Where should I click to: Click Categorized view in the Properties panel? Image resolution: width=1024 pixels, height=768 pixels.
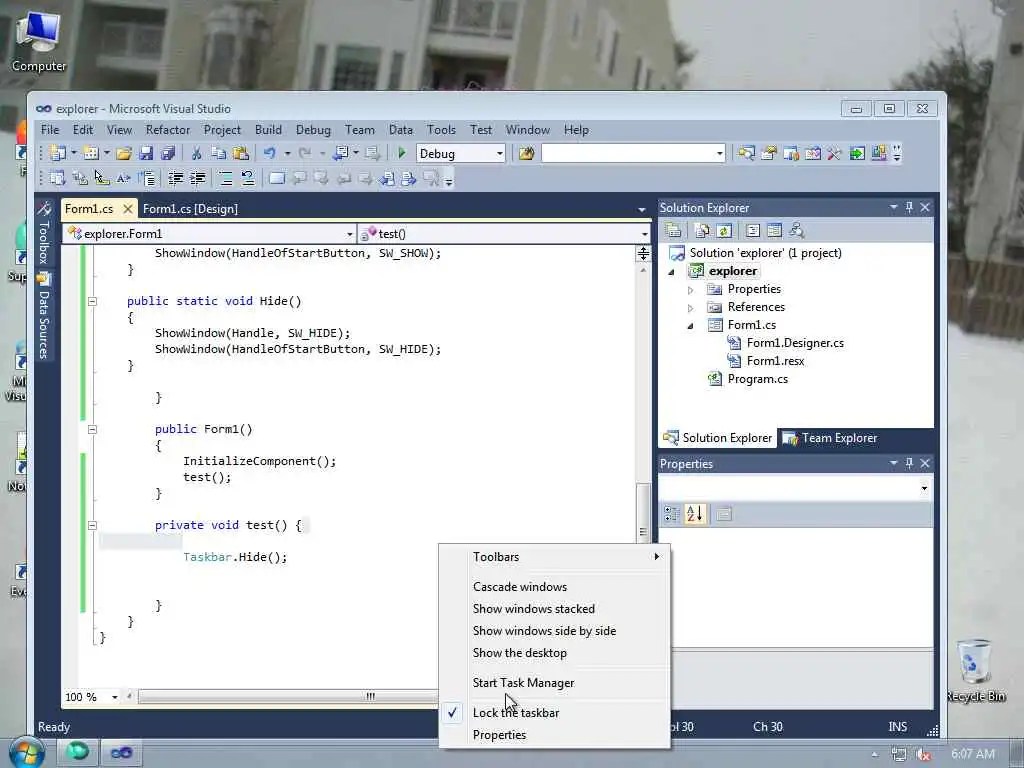point(671,514)
